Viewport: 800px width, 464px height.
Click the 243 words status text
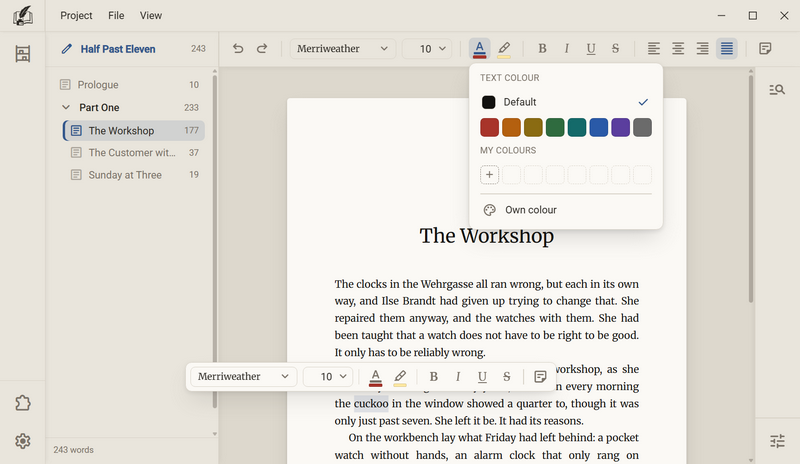click(x=73, y=450)
